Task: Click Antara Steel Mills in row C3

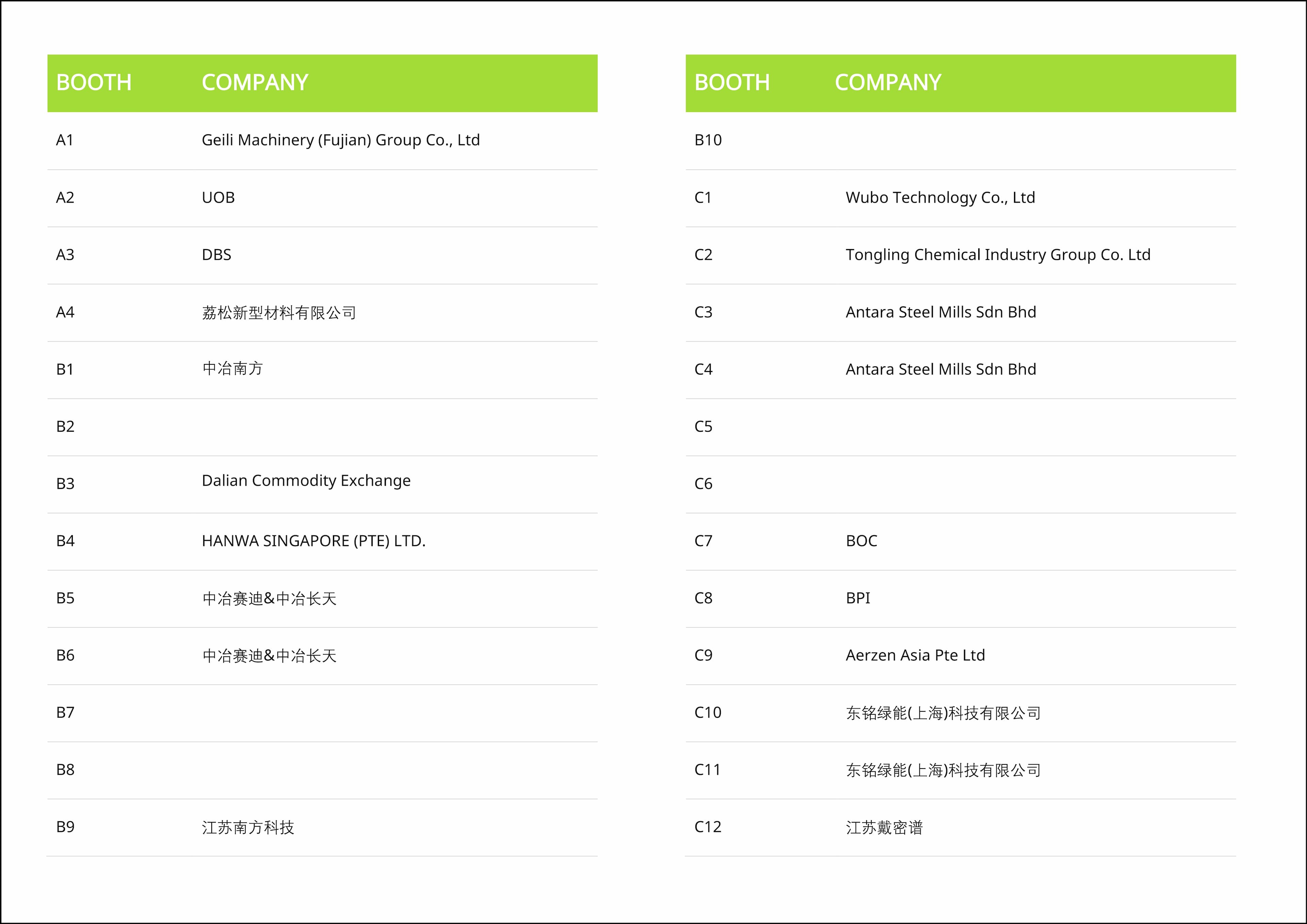Action: [x=941, y=312]
